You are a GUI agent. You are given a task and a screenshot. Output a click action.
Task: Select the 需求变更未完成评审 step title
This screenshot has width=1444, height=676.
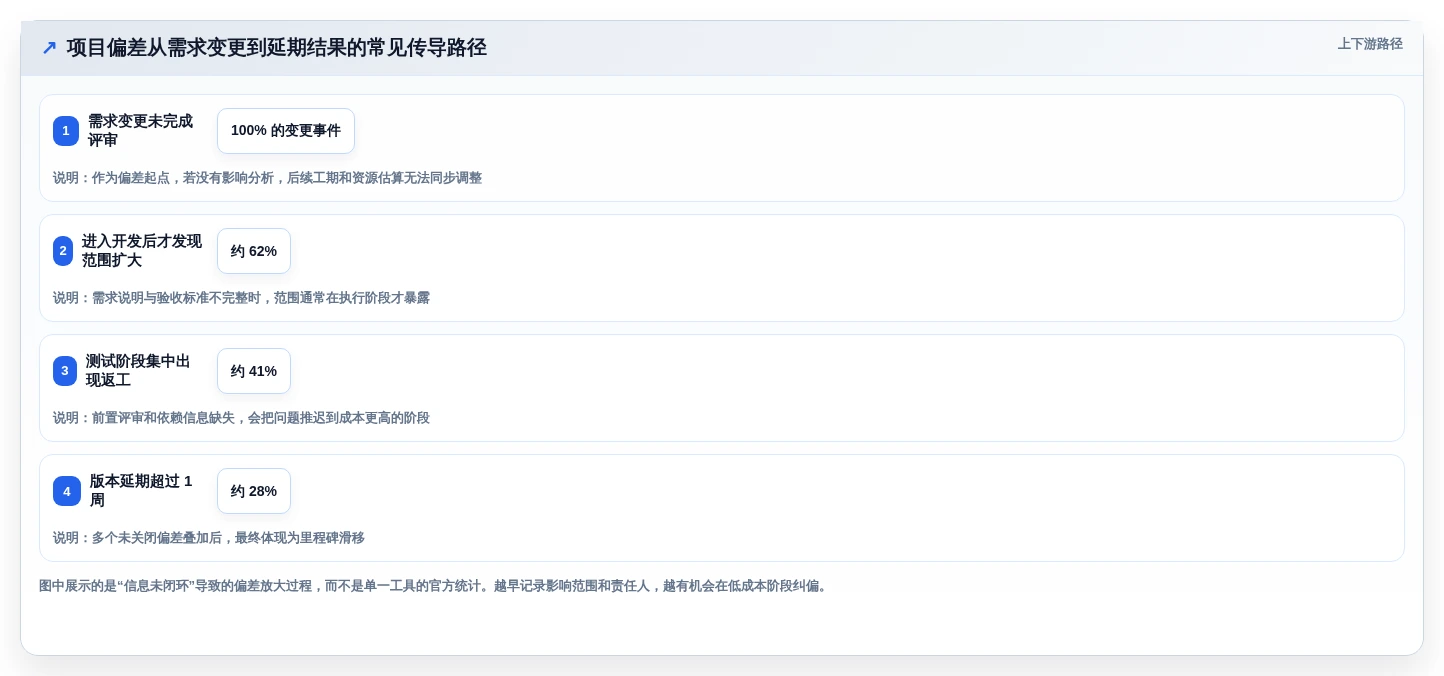pos(140,131)
